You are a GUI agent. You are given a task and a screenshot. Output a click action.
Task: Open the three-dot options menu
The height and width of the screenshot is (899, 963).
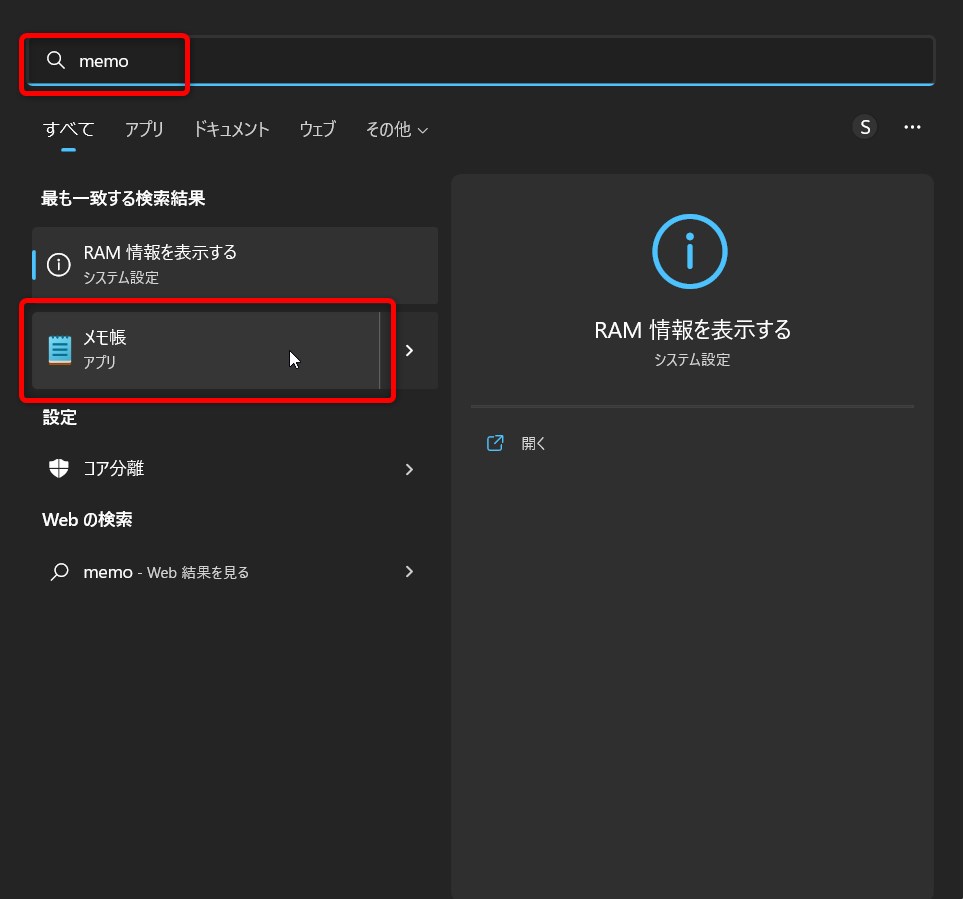(912, 127)
